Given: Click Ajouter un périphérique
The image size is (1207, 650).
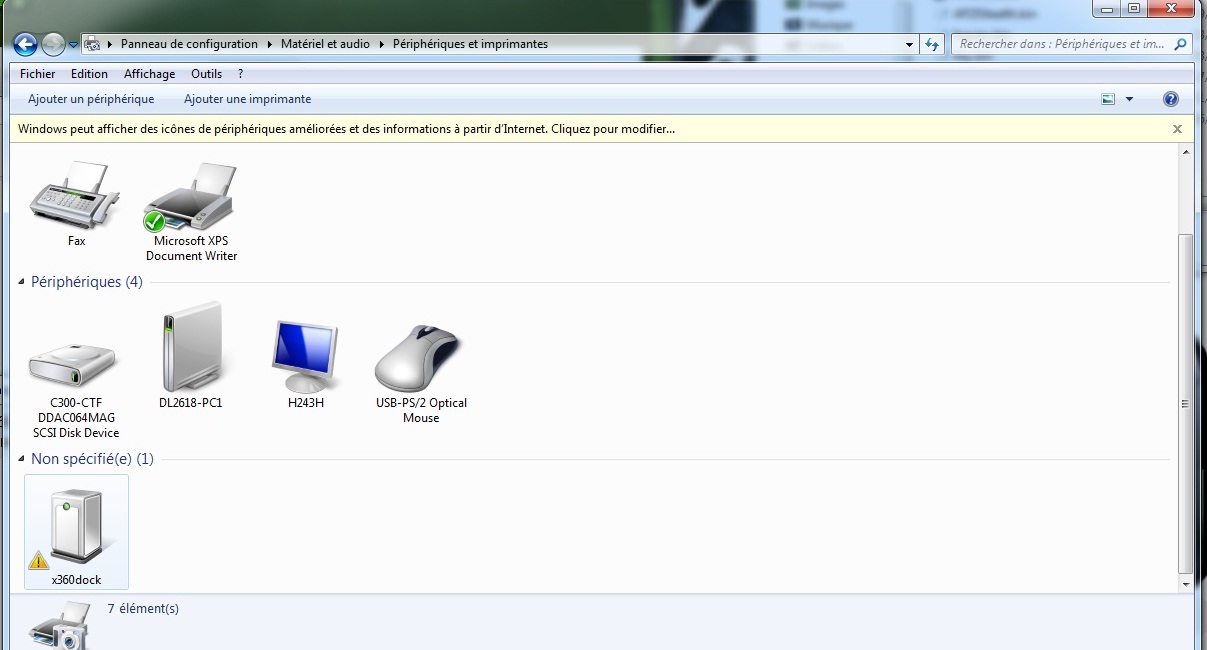Looking at the screenshot, I should click(x=91, y=99).
